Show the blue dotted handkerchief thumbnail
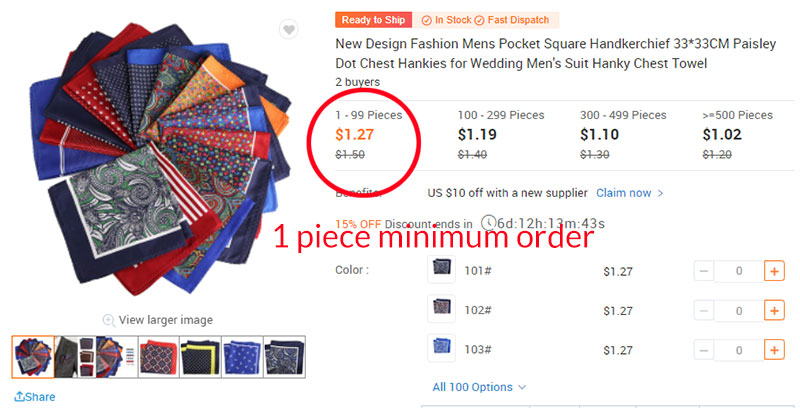This screenshot has width=800, height=408. tap(242, 356)
